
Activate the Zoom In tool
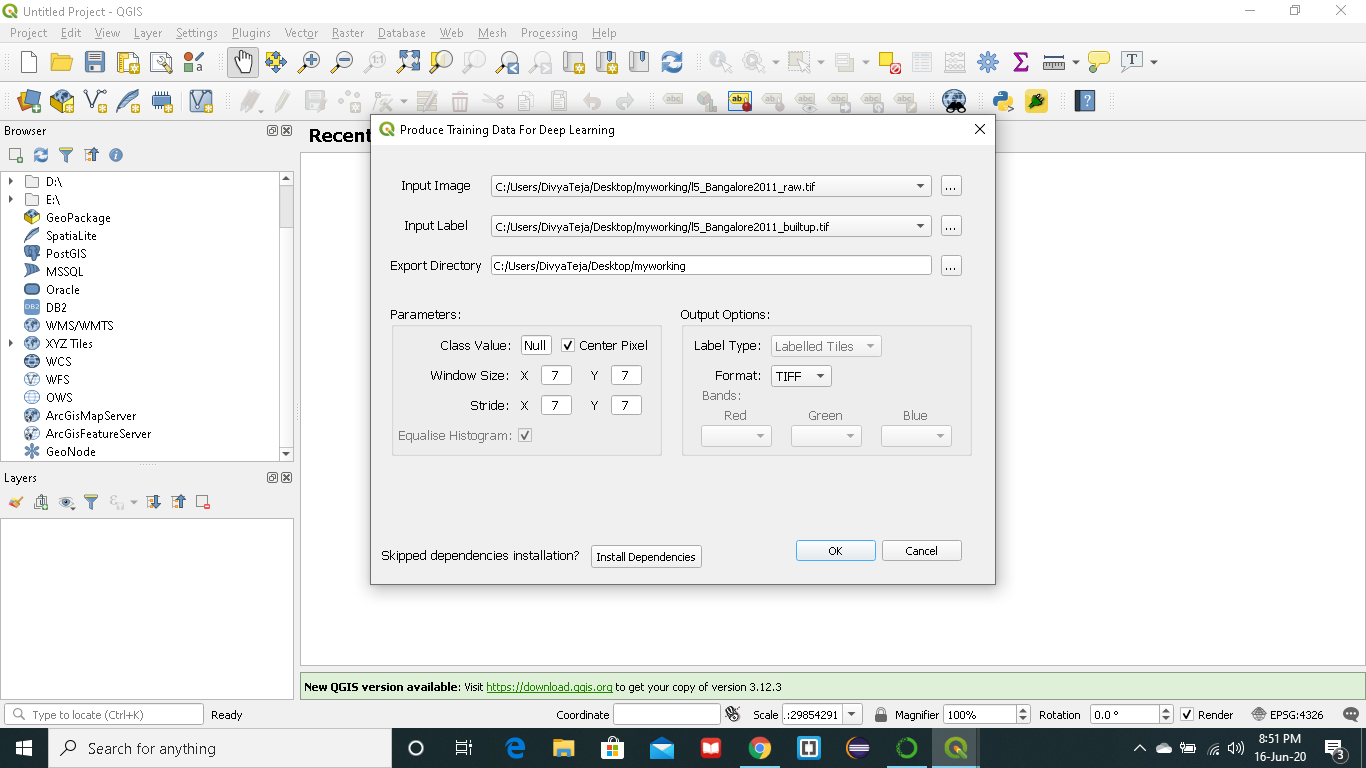point(309,61)
